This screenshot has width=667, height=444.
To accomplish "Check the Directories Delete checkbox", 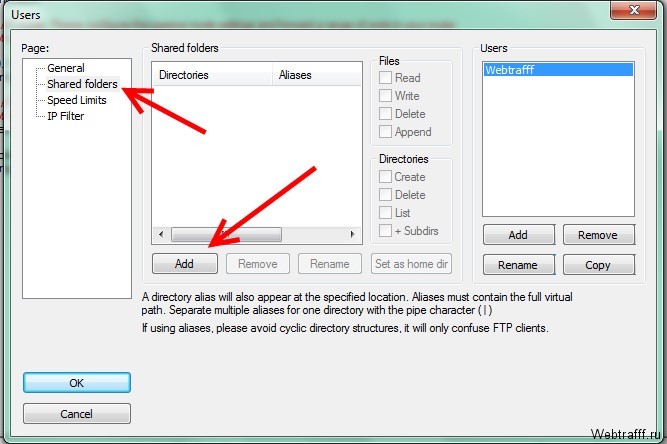I will click(385, 195).
